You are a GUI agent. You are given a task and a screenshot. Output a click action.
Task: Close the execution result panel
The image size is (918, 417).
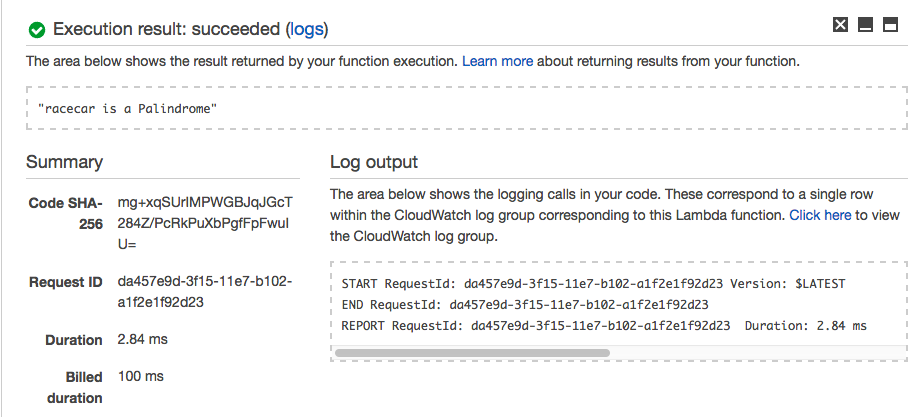(x=841, y=25)
